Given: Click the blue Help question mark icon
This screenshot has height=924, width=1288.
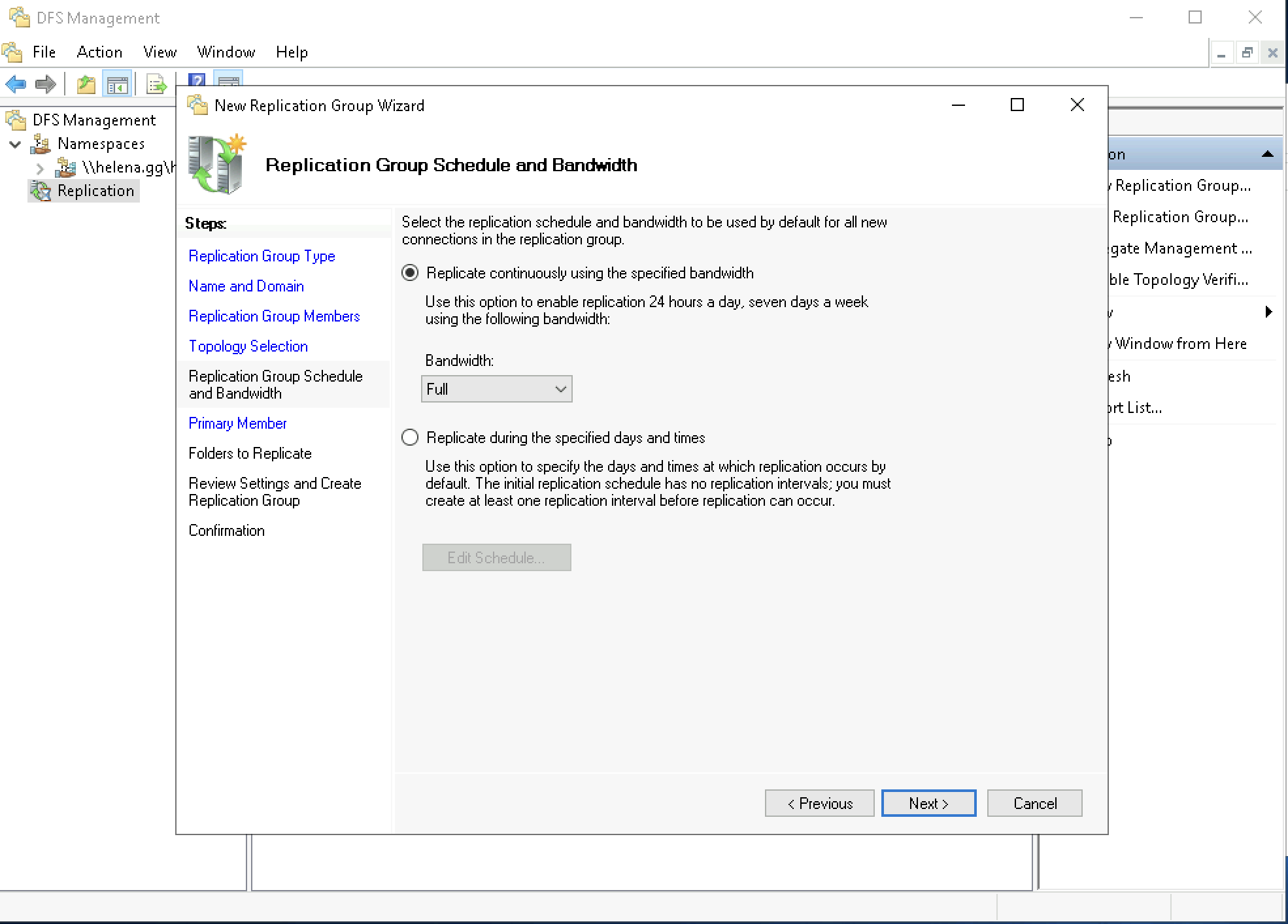Looking at the screenshot, I should pyautogui.click(x=197, y=80).
